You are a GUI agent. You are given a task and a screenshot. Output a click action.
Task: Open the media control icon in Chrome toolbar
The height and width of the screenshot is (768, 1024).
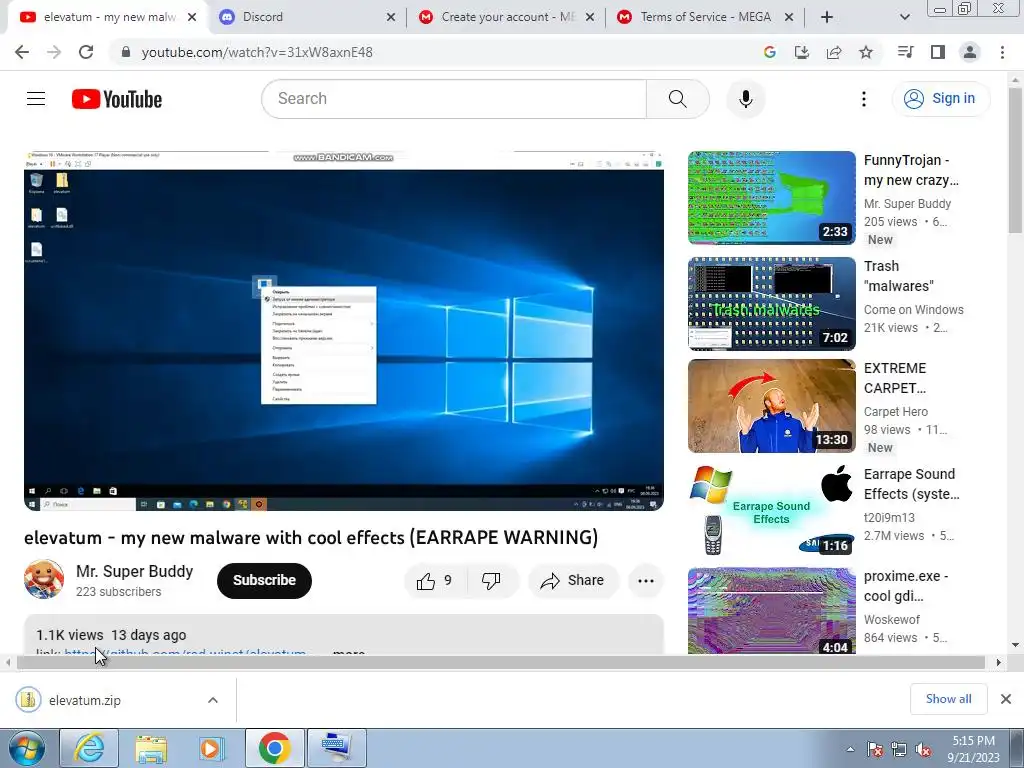coord(905,52)
